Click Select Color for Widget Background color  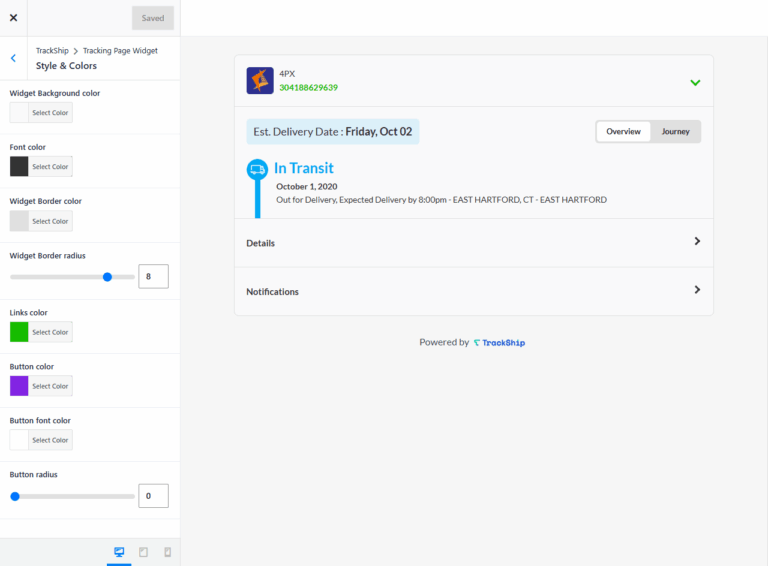point(50,113)
